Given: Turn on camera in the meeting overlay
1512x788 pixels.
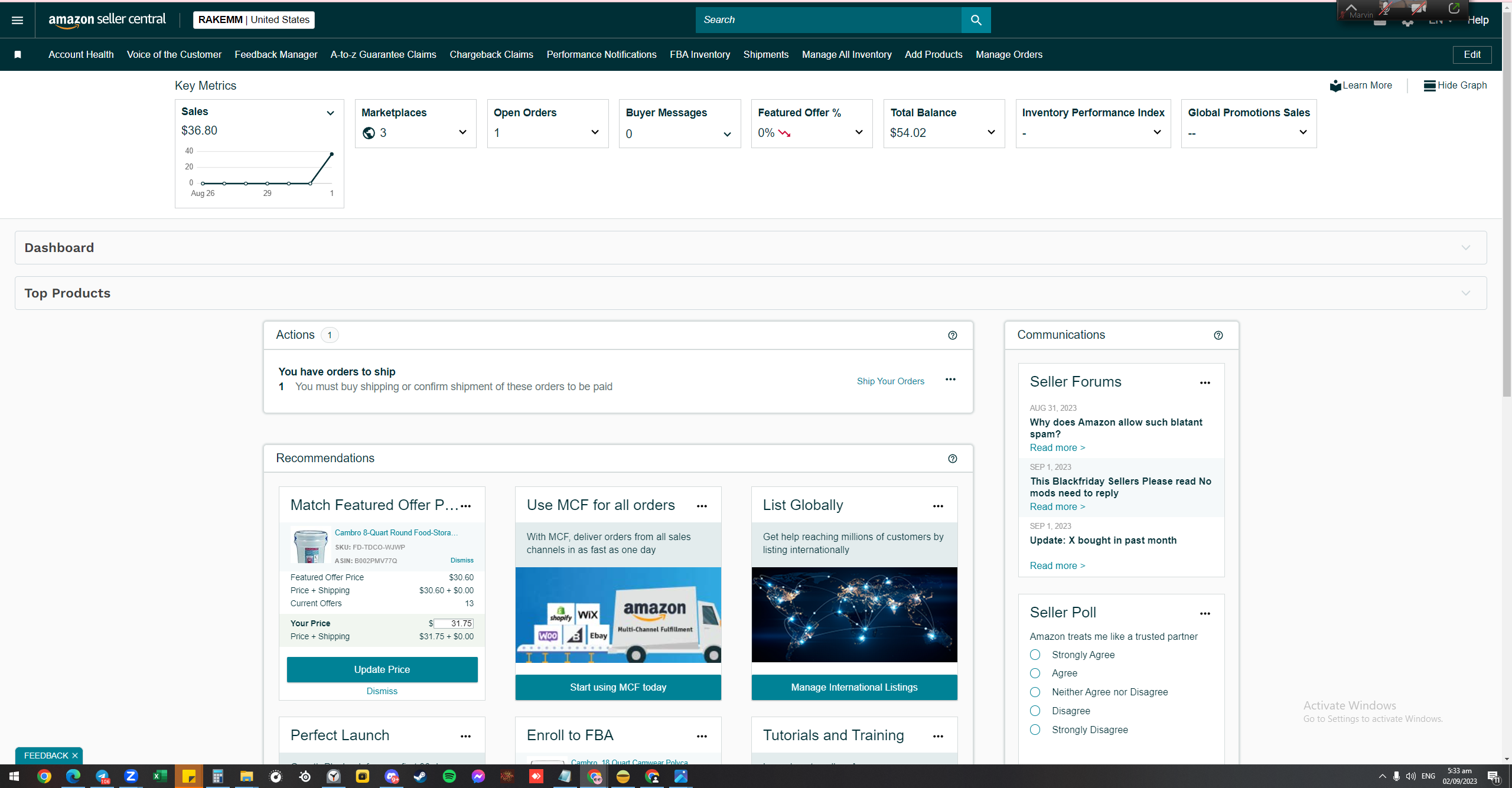Looking at the screenshot, I should tap(1419, 9).
